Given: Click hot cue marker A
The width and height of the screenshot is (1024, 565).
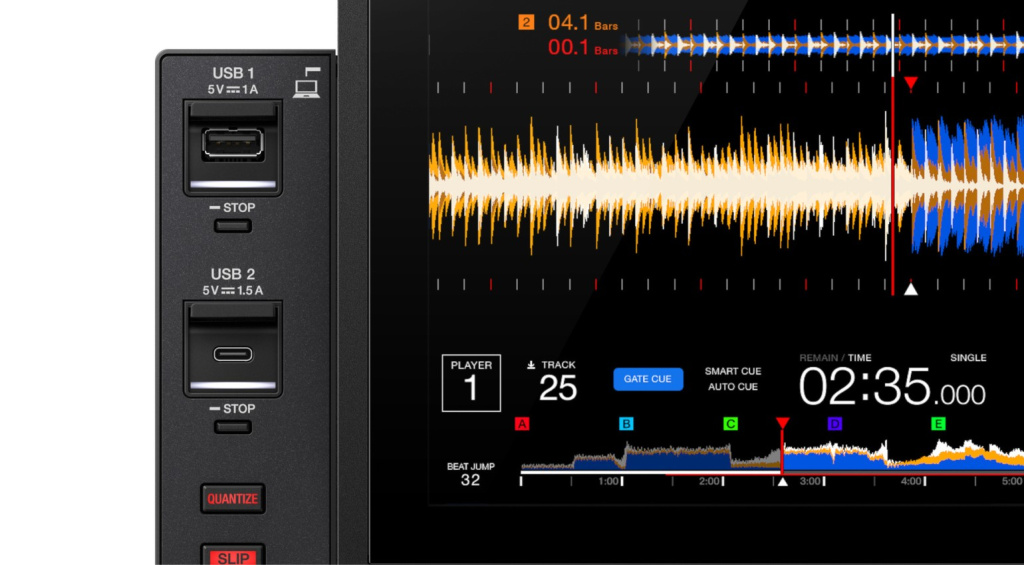Looking at the screenshot, I should 521,424.
